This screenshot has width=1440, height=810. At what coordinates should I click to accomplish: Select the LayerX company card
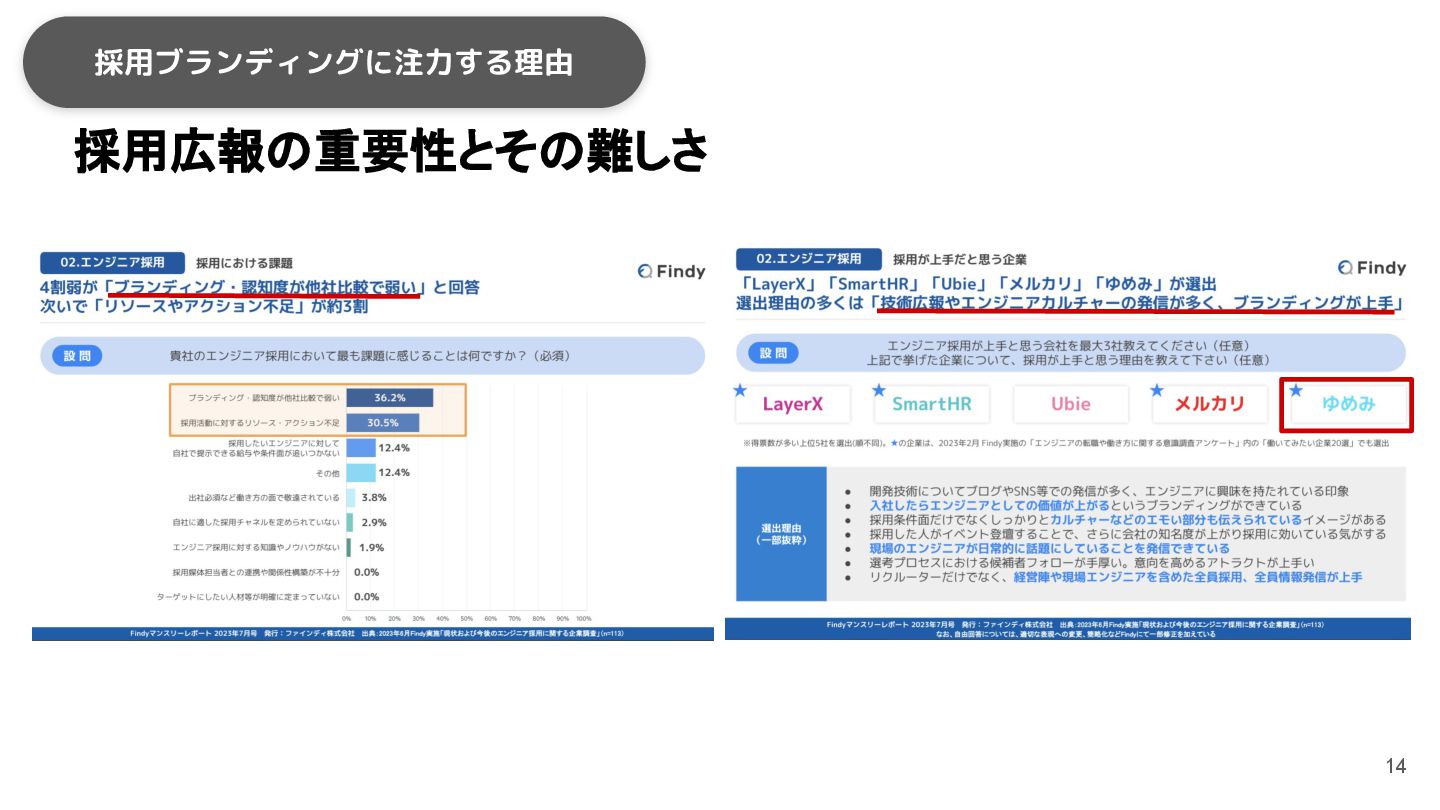(793, 404)
